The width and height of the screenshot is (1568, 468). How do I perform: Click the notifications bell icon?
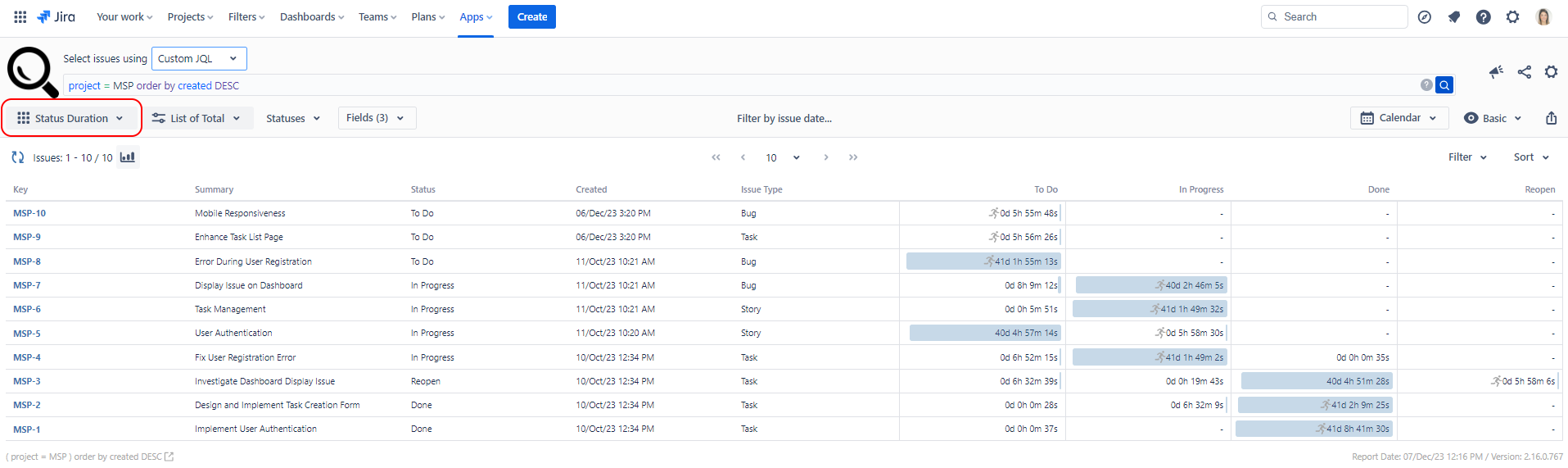click(1453, 17)
